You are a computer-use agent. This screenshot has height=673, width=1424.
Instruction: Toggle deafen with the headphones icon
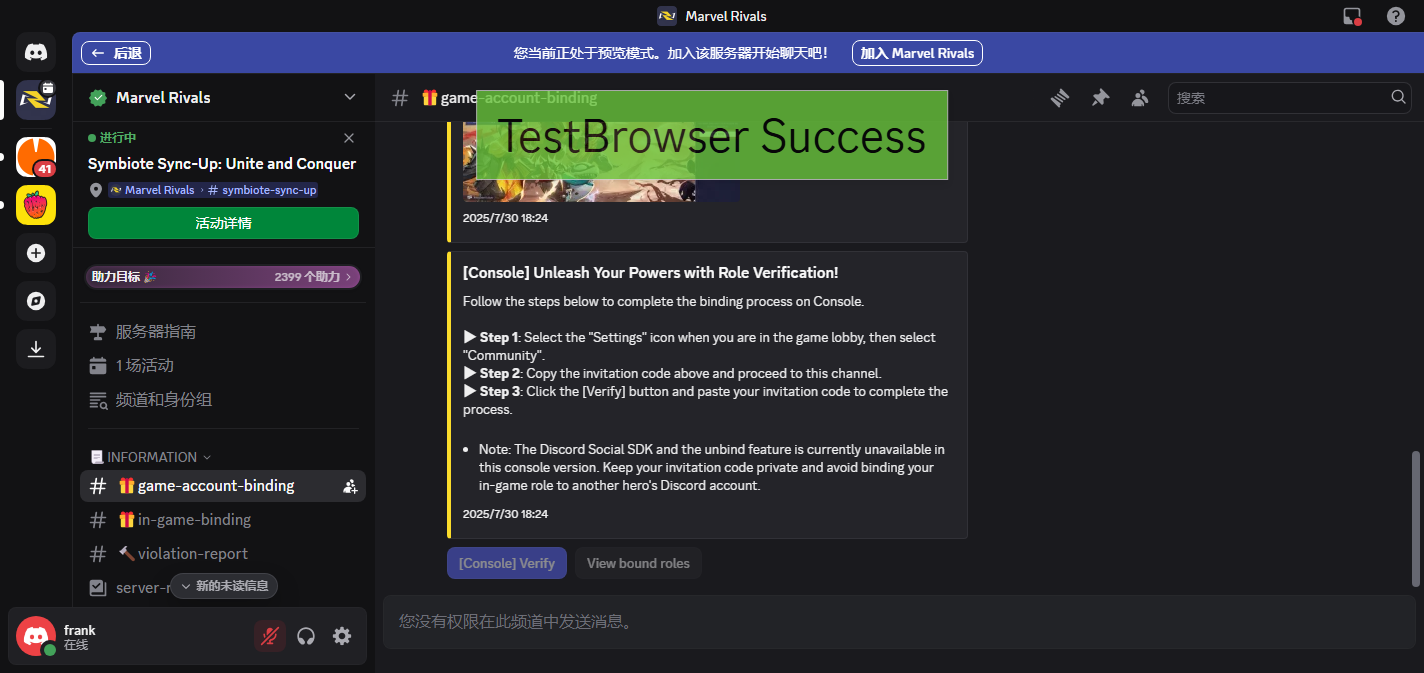click(x=306, y=636)
